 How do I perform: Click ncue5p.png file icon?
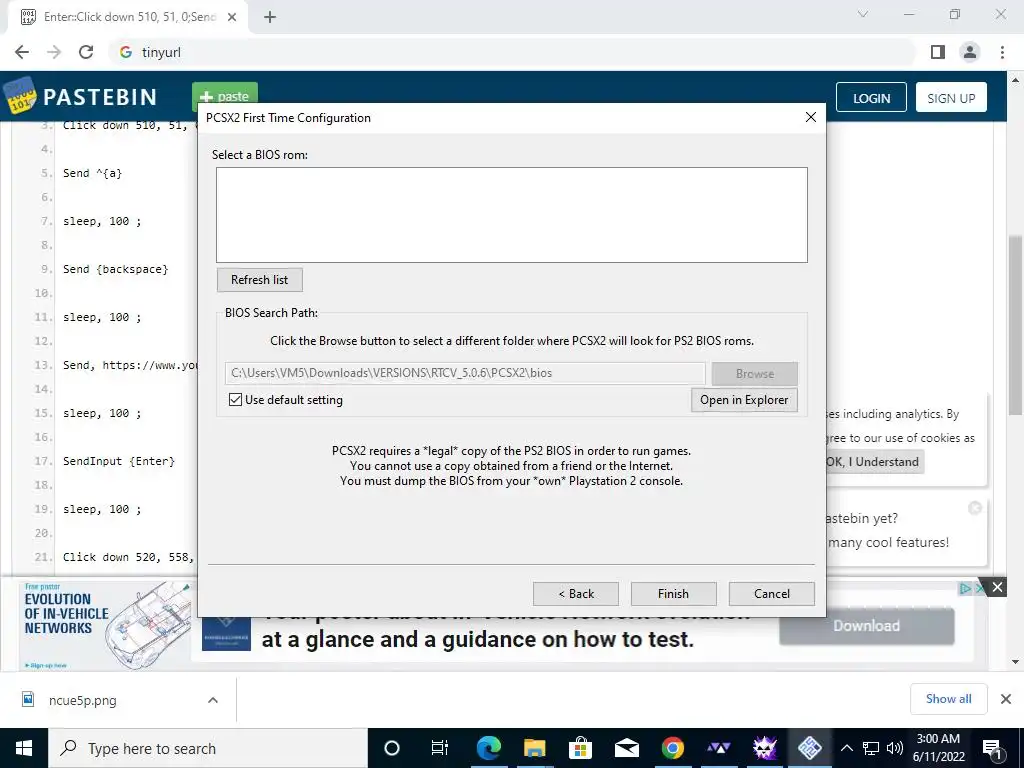coord(28,699)
